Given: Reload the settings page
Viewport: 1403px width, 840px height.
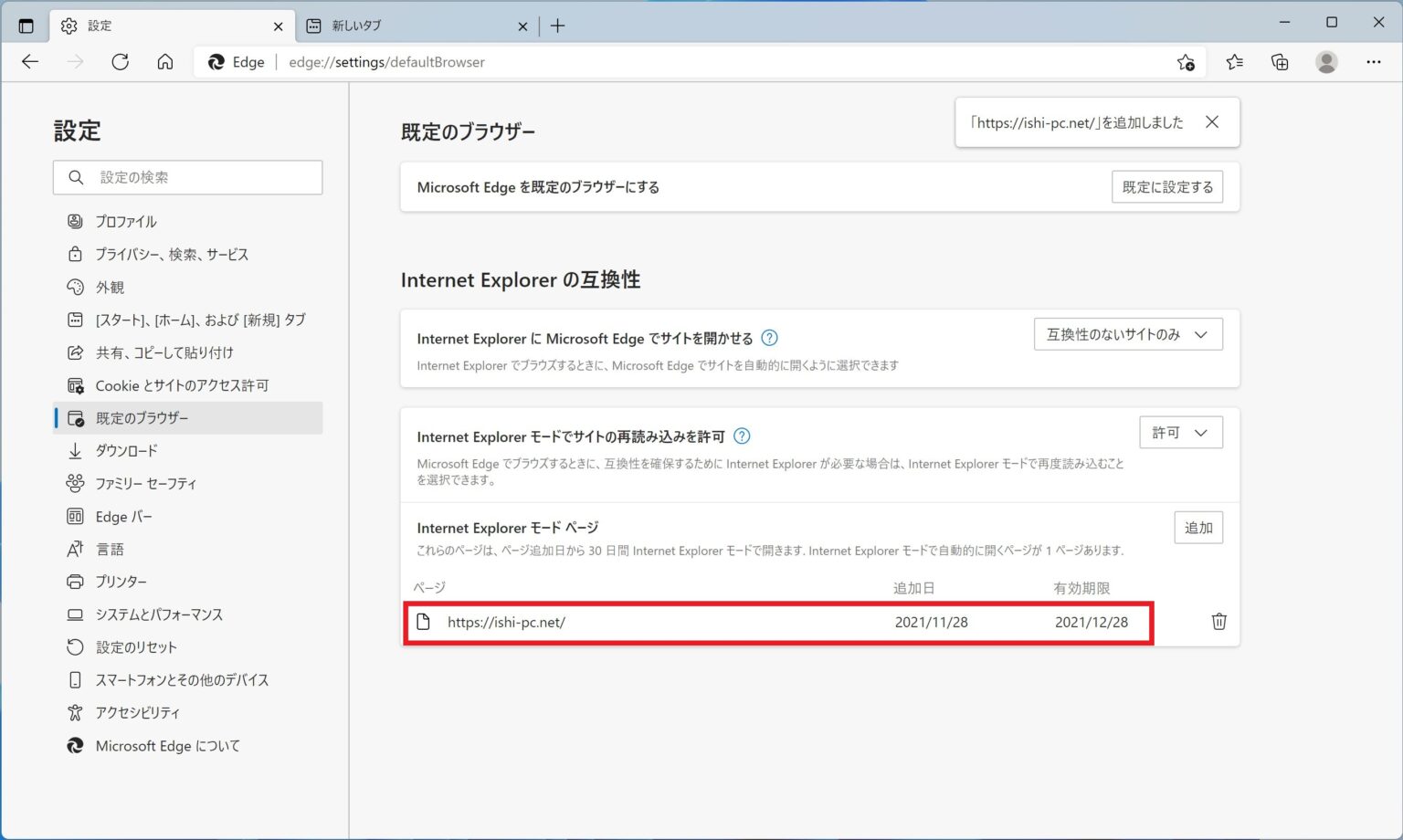Looking at the screenshot, I should [x=120, y=62].
